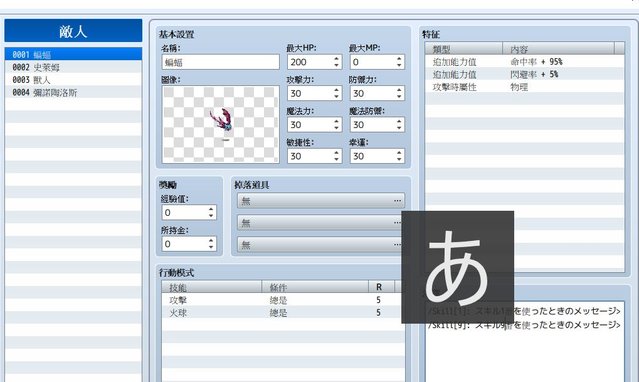Decrease 攻擊力 with down arrow

pos(337,97)
